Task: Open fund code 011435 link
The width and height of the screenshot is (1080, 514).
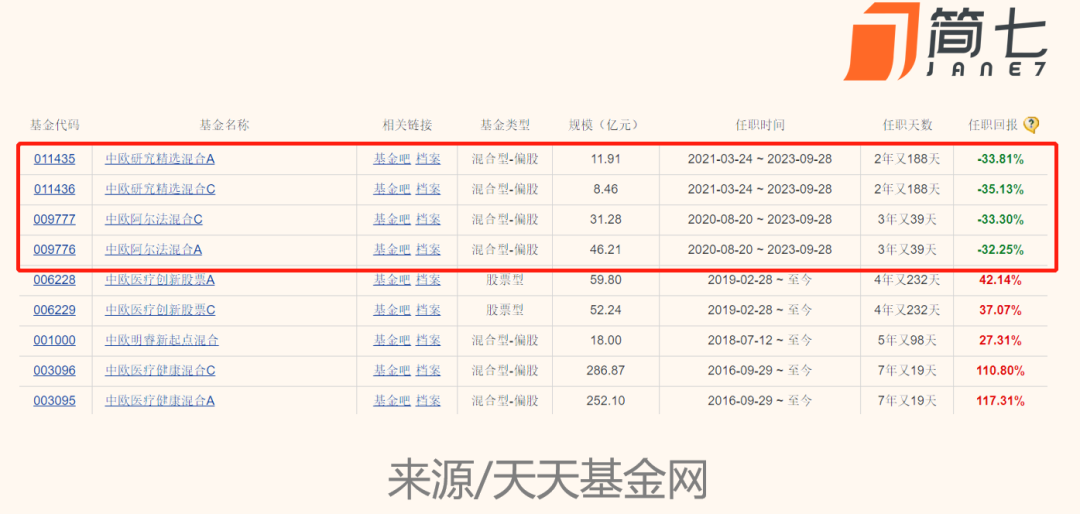Action: 54,159
